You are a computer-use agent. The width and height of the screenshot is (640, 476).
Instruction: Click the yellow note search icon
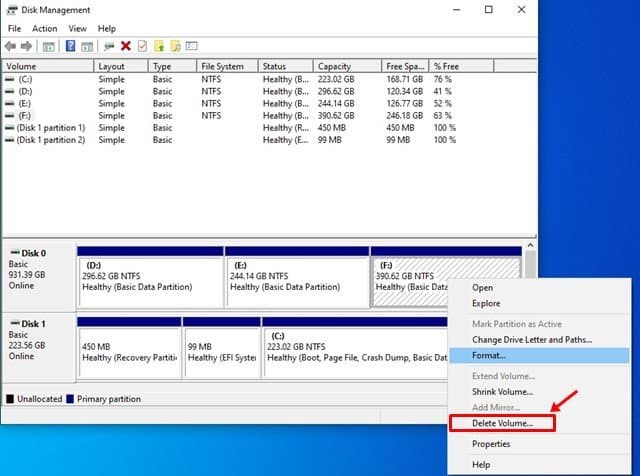176,46
